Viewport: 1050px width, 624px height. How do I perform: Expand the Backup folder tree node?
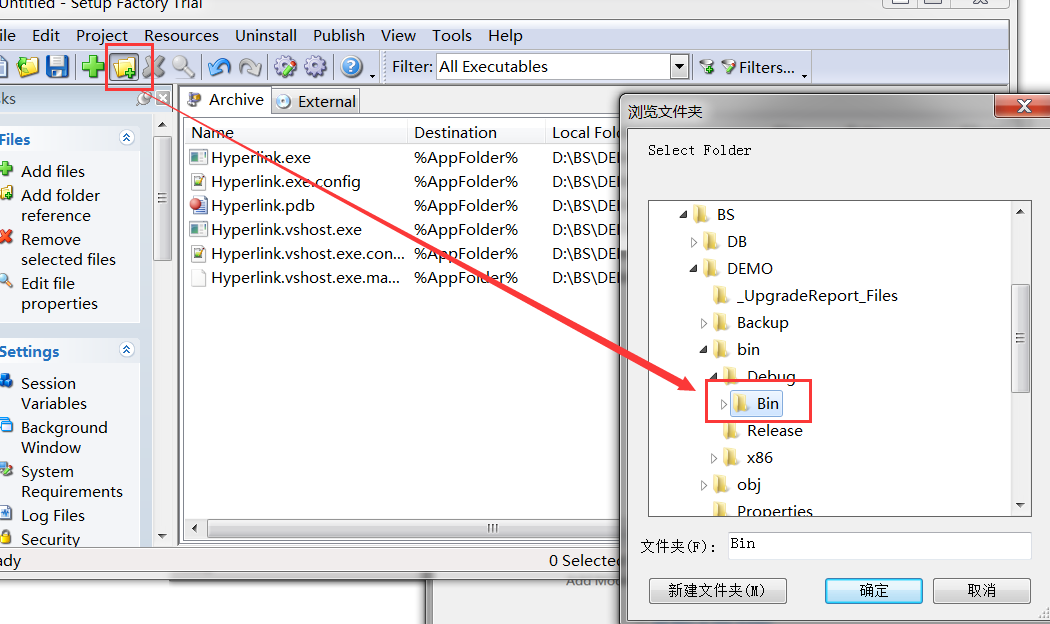tap(703, 323)
